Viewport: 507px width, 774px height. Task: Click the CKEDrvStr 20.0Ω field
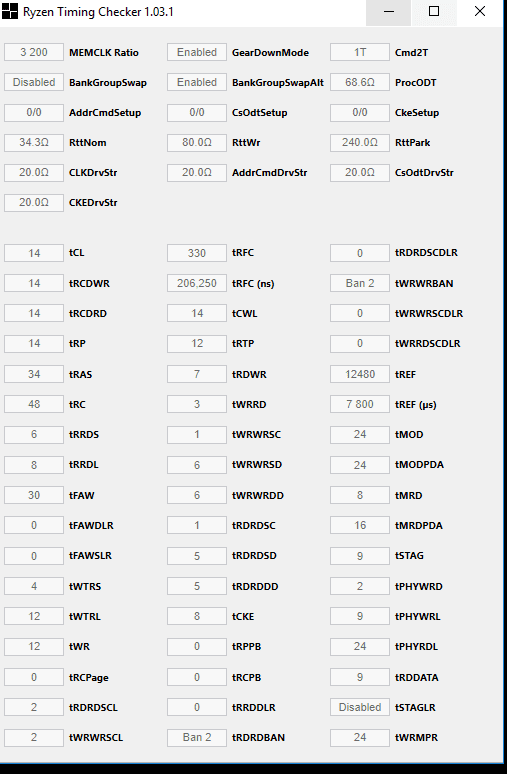[x=34, y=202]
